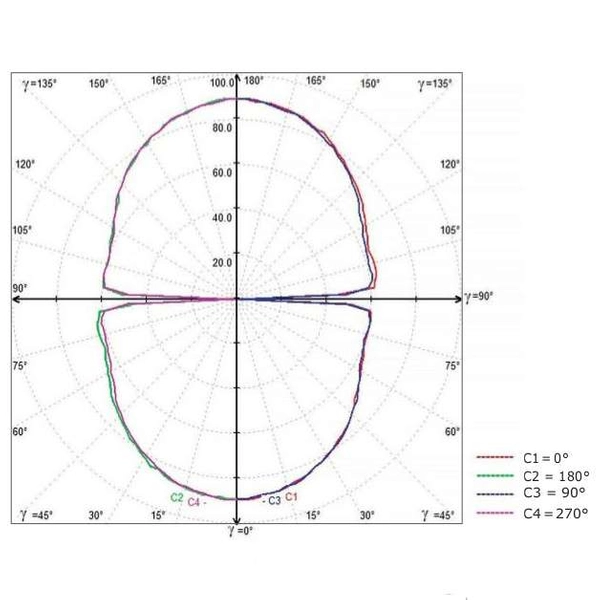Image resolution: width=600 pixels, height=600 pixels.
Task: Click the red dashed C1 legend line
Action: (x=496, y=455)
